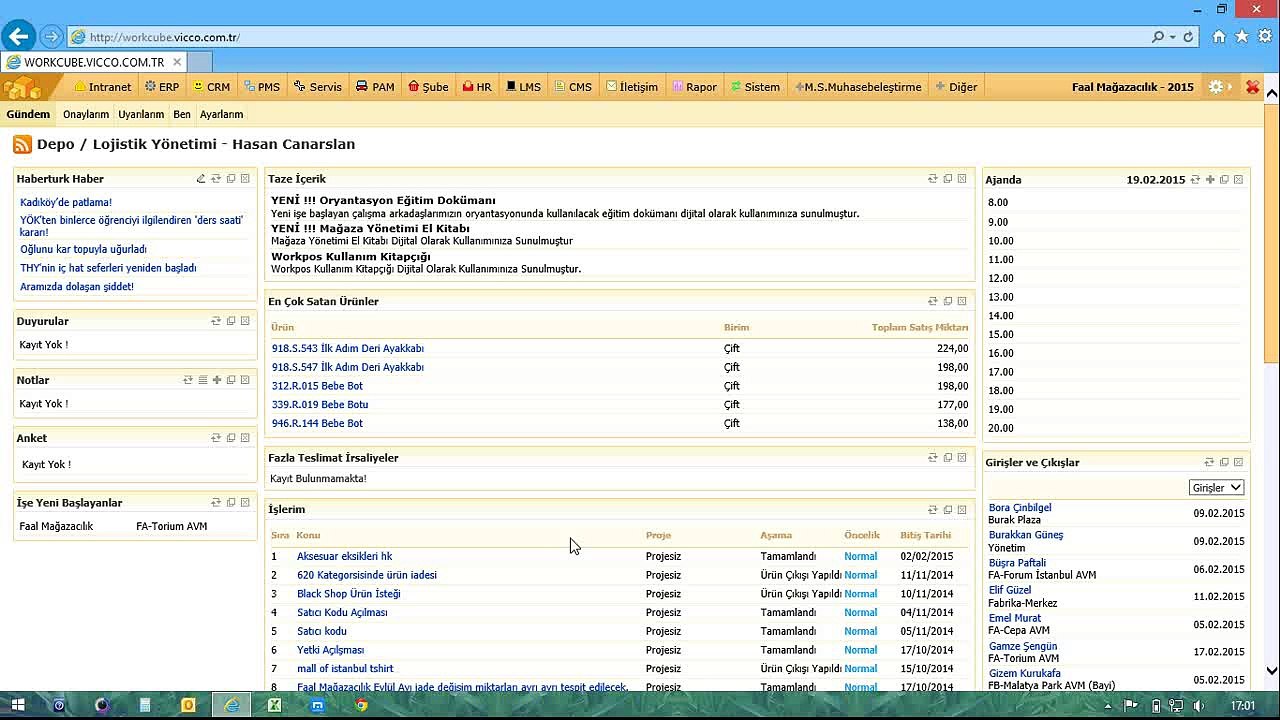This screenshot has width=1280, height=720.
Task: Open the CRM menu
Action: (x=212, y=87)
